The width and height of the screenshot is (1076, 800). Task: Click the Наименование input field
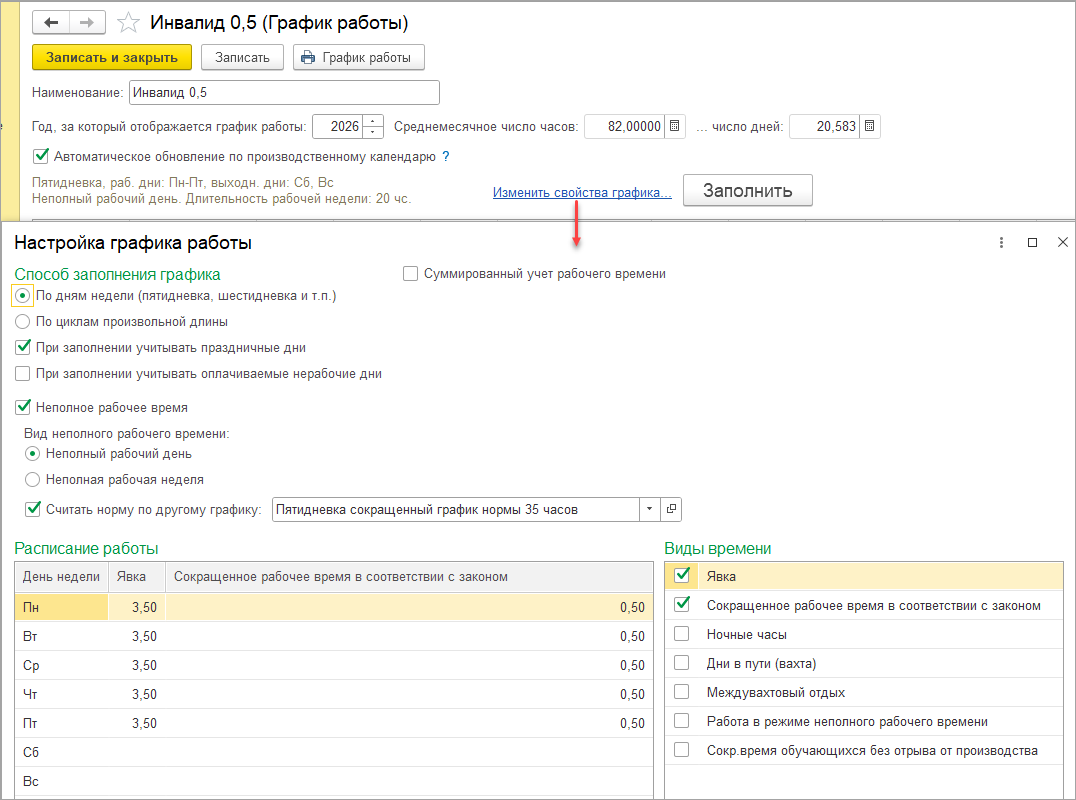284,93
